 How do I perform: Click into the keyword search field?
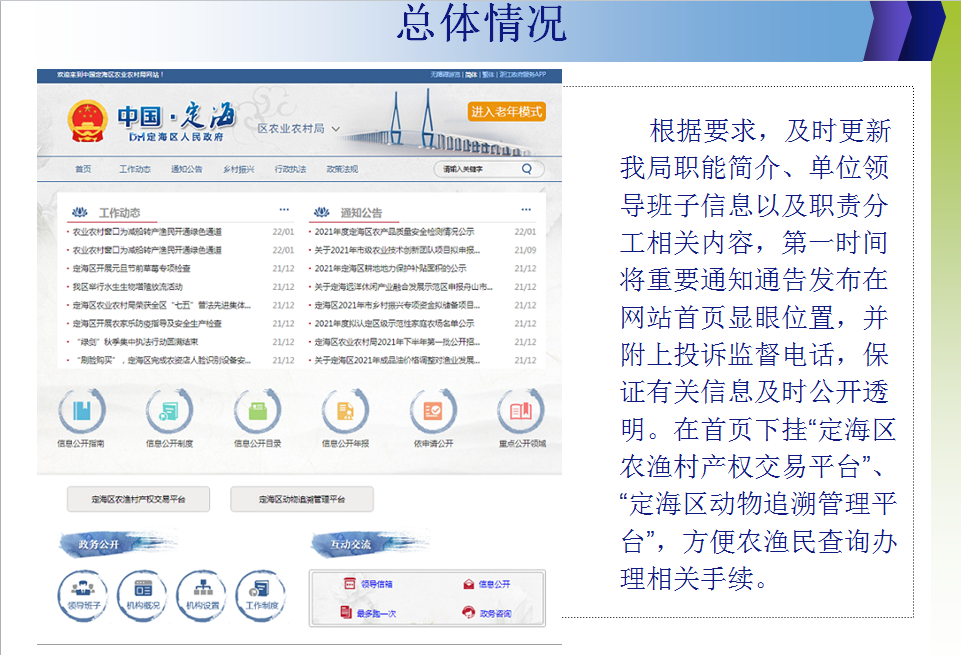pos(477,169)
